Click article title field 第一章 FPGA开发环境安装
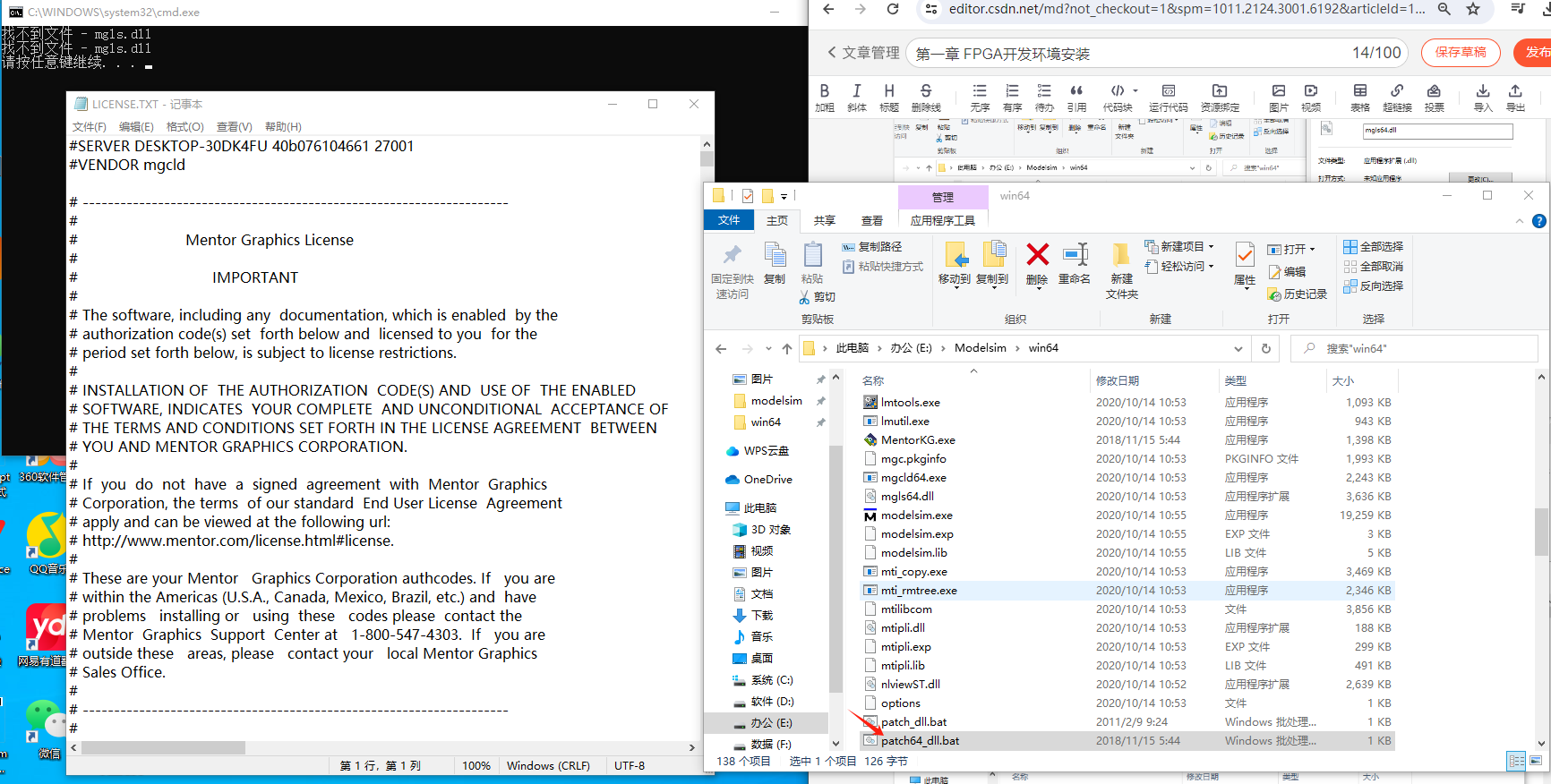This screenshot has width=1551, height=784. coord(1157,53)
